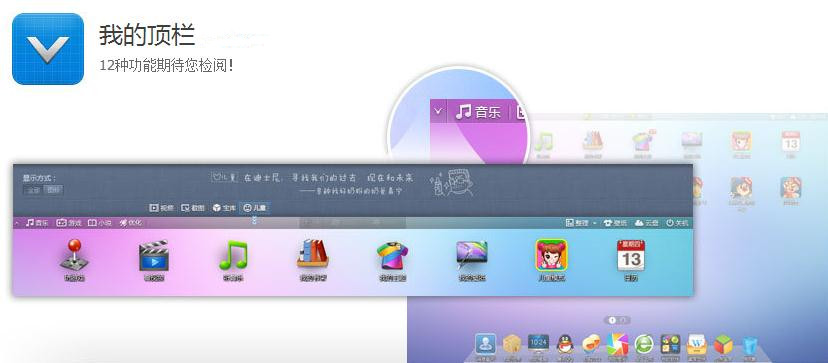Open the green music note app
Screen dimensions: 828x363
click(x=233, y=255)
